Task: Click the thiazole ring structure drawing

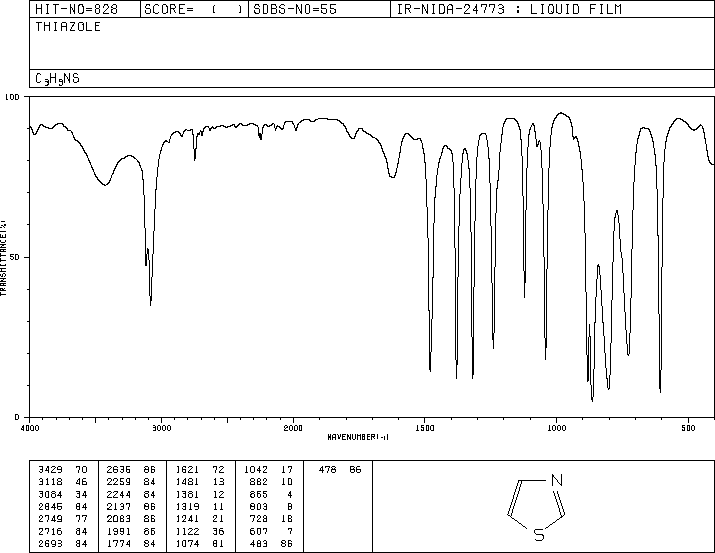Action: [x=537, y=507]
